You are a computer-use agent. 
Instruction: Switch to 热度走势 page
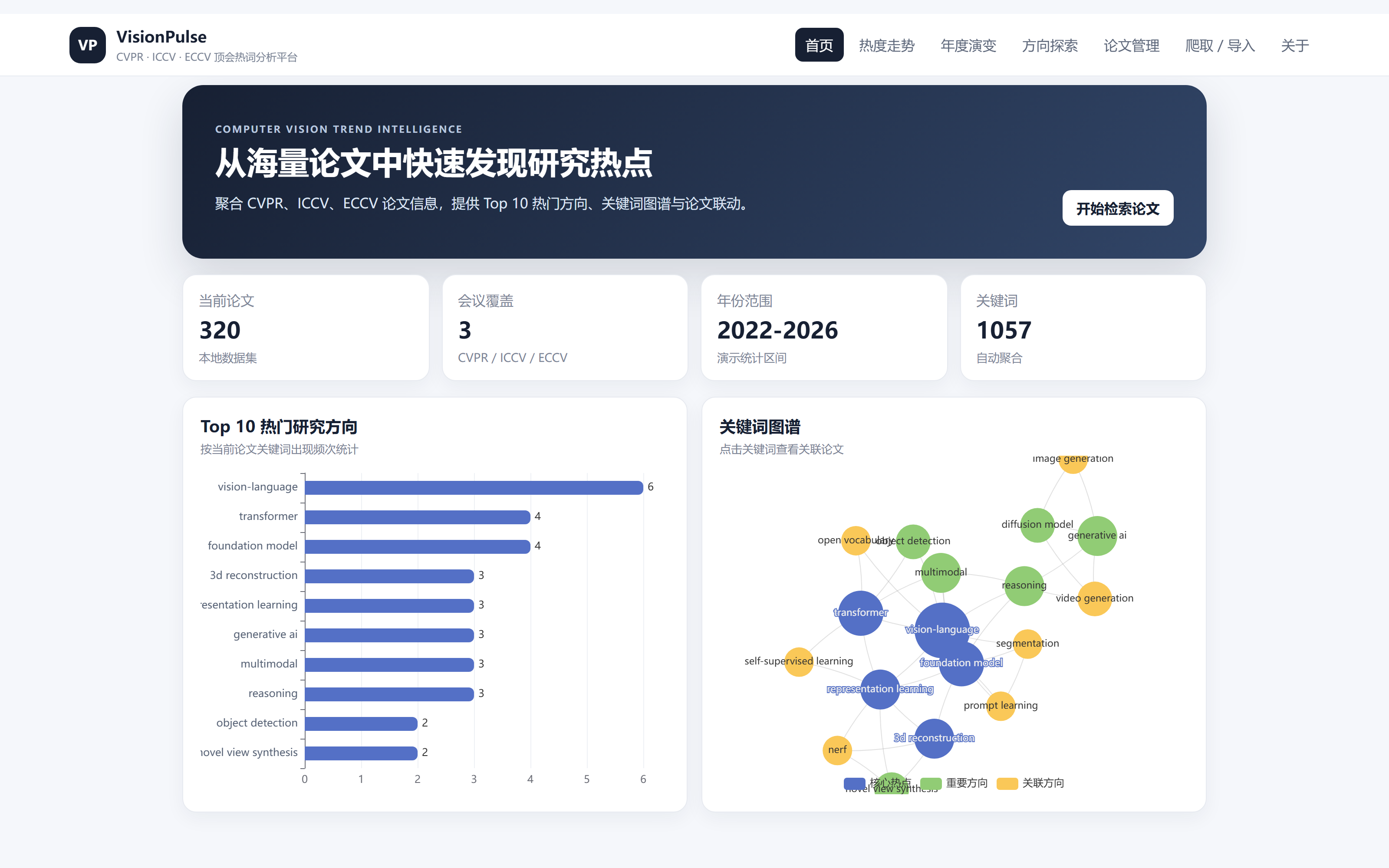pyautogui.click(x=886, y=45)
